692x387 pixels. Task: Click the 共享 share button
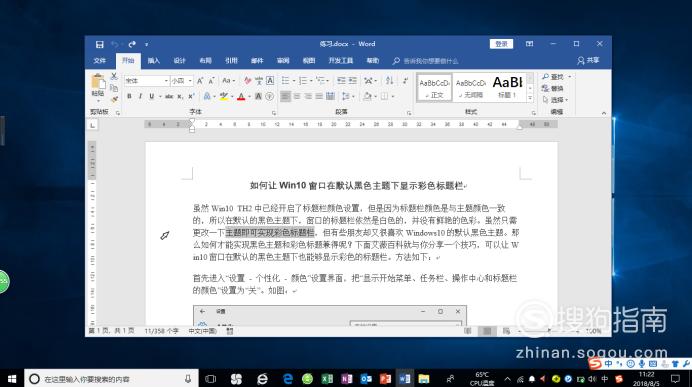click(x=588, y=60)
